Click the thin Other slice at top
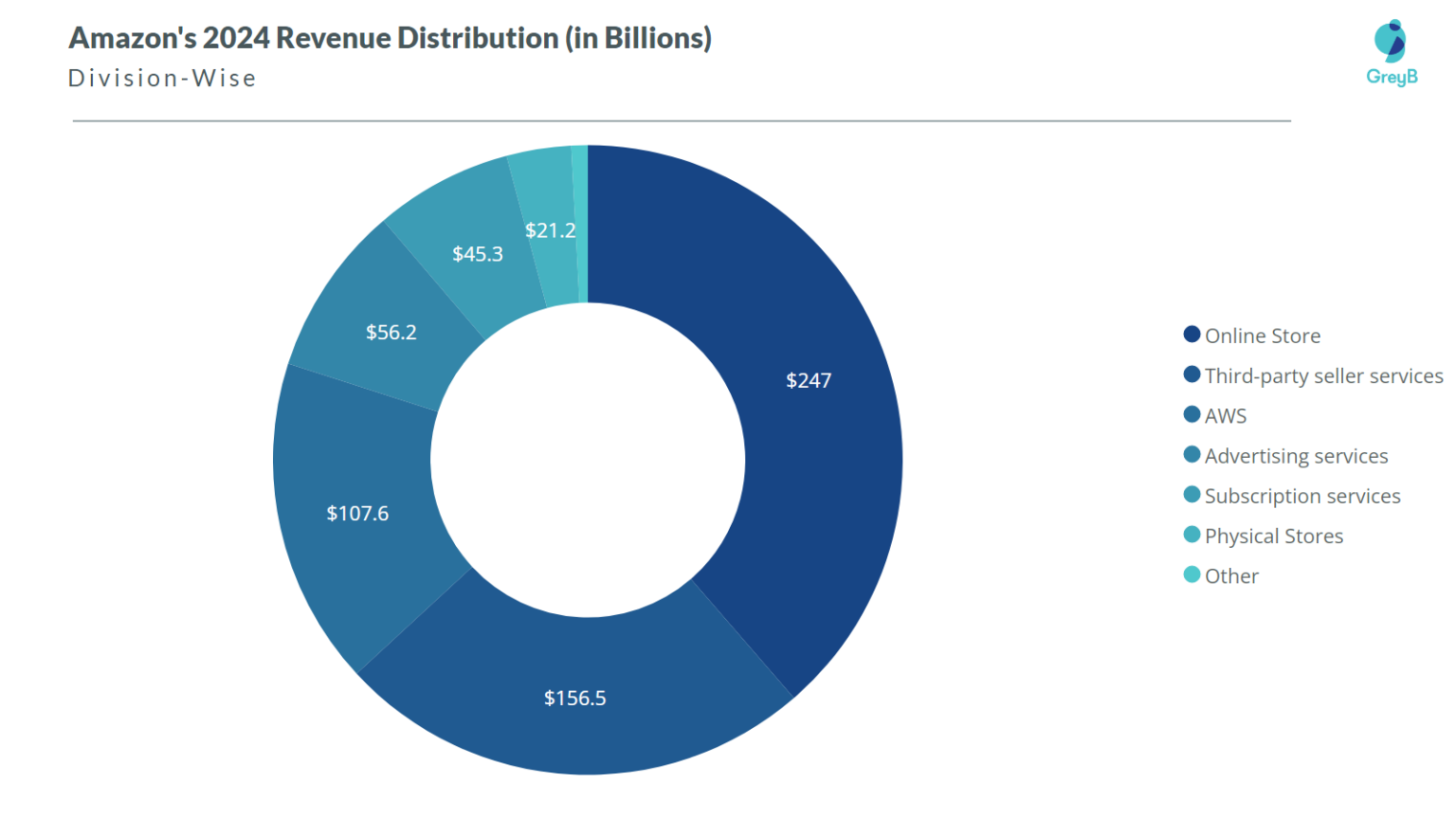This screenshot has height=819, width=1456. click(583, 218)
